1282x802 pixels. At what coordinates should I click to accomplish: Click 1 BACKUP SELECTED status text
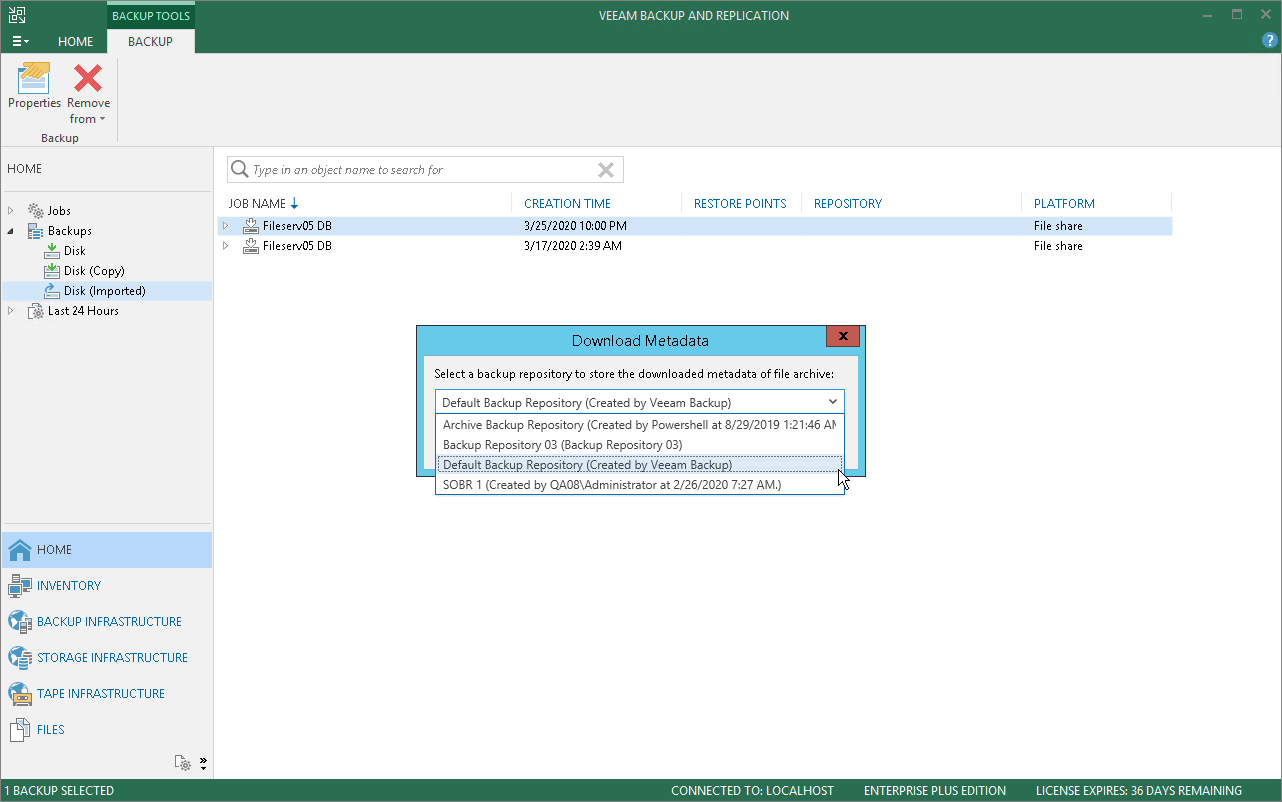pyautogui.click(x=60, y=791)
